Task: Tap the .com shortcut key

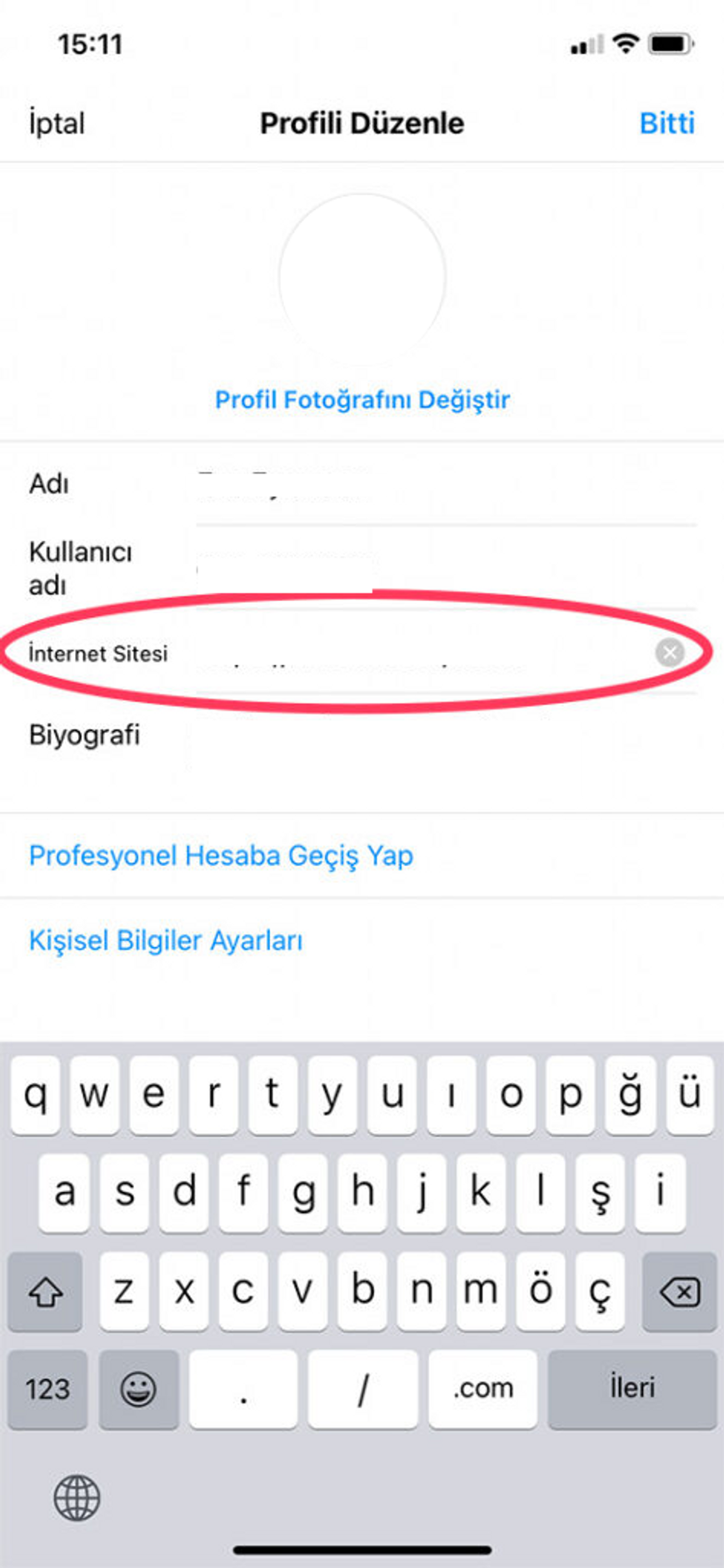Action: click(483, 1389)
